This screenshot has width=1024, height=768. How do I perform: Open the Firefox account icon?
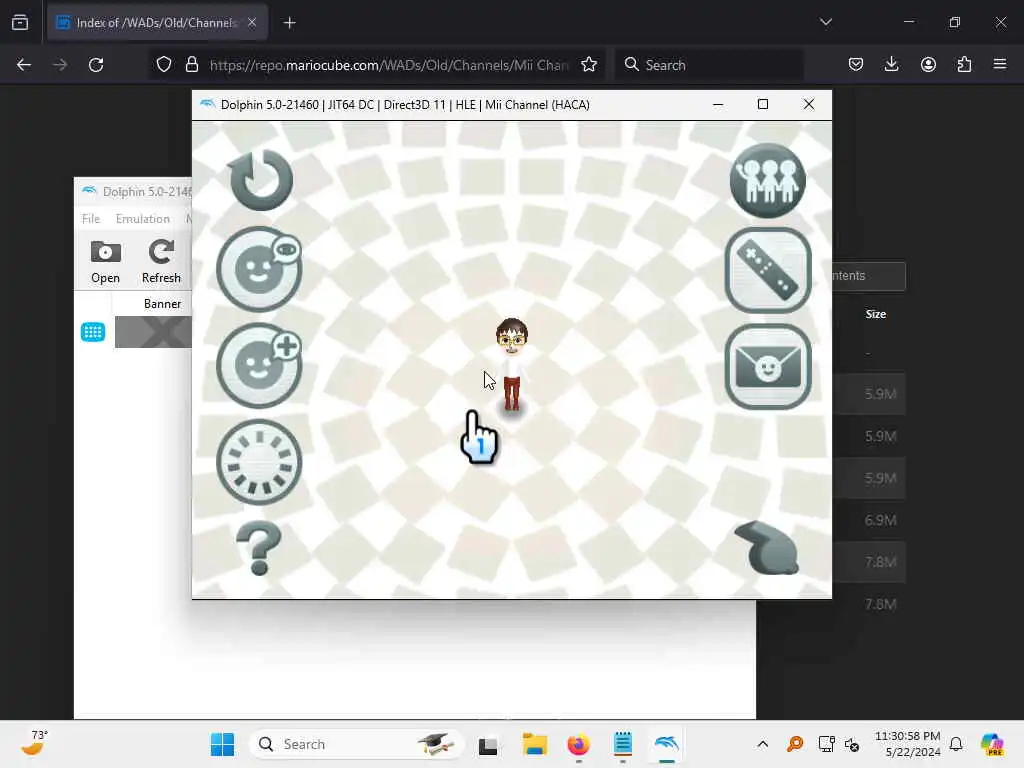point(928,65)
